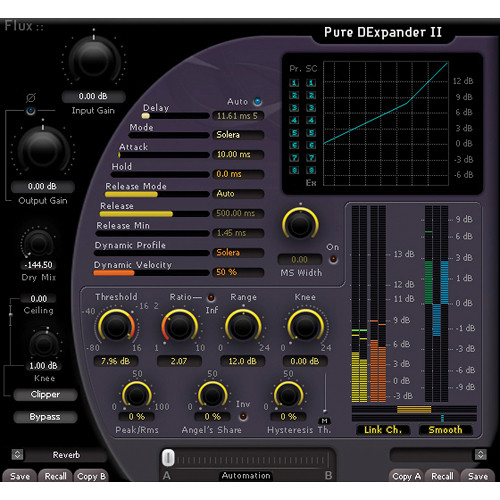Click the Attack slider

pyautogui.click(x=164, y=155)
